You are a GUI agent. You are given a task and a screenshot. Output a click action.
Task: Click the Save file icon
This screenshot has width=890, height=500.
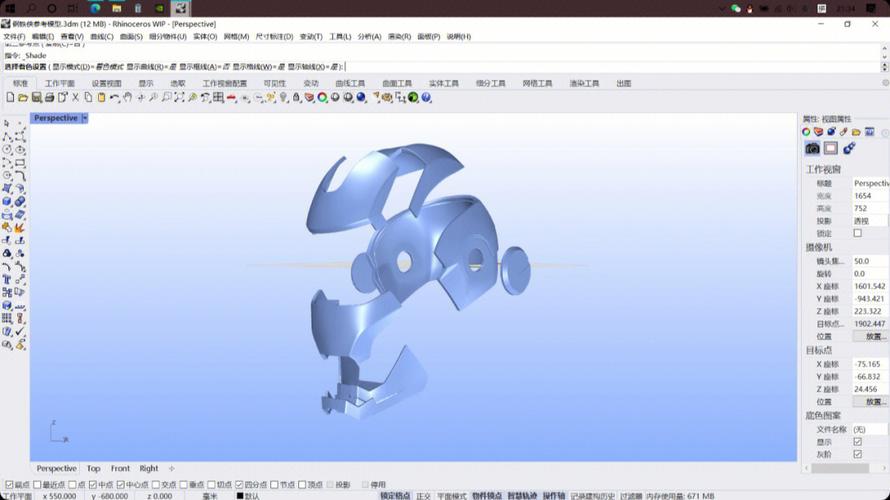36,98
